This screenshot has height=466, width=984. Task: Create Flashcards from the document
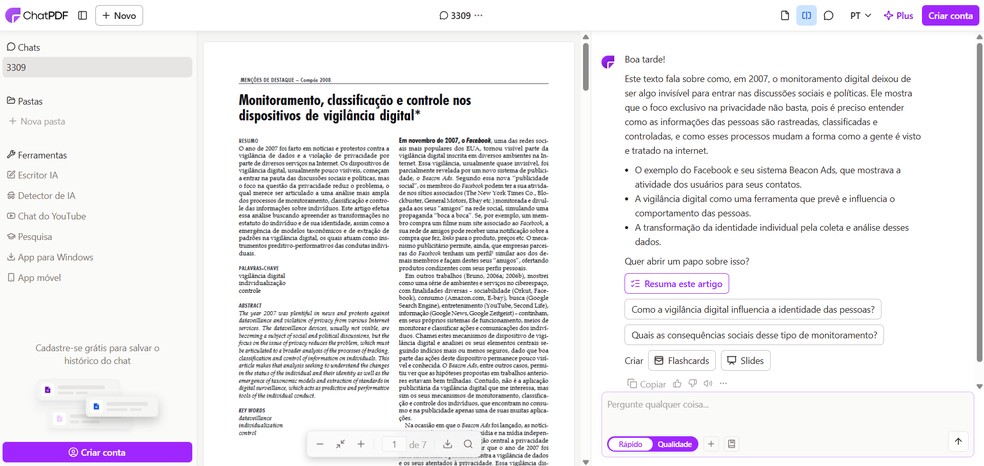point(682,361)
